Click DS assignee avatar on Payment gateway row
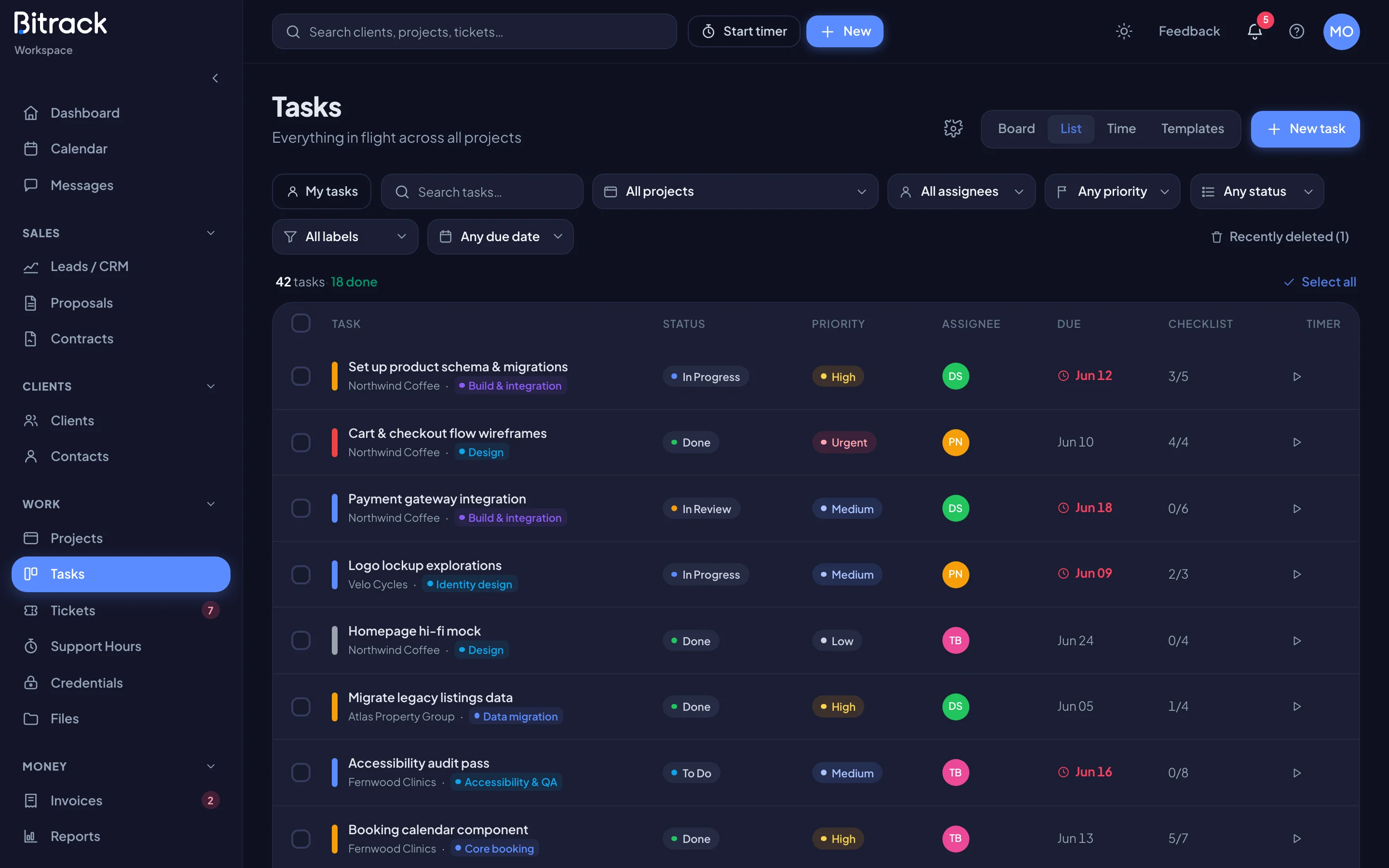 955,508
